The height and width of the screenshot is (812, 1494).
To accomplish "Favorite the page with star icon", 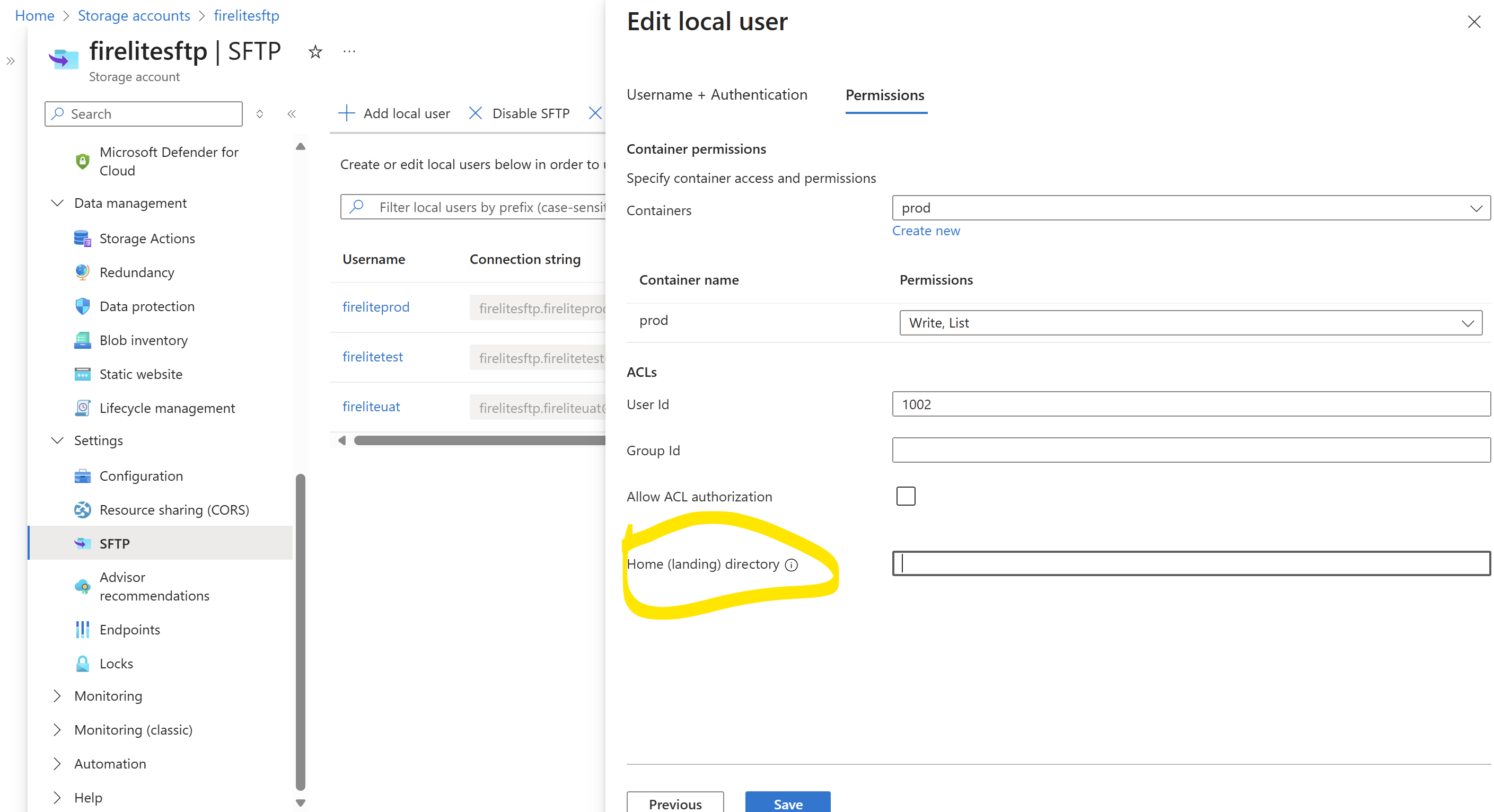I will coord(315,51).
